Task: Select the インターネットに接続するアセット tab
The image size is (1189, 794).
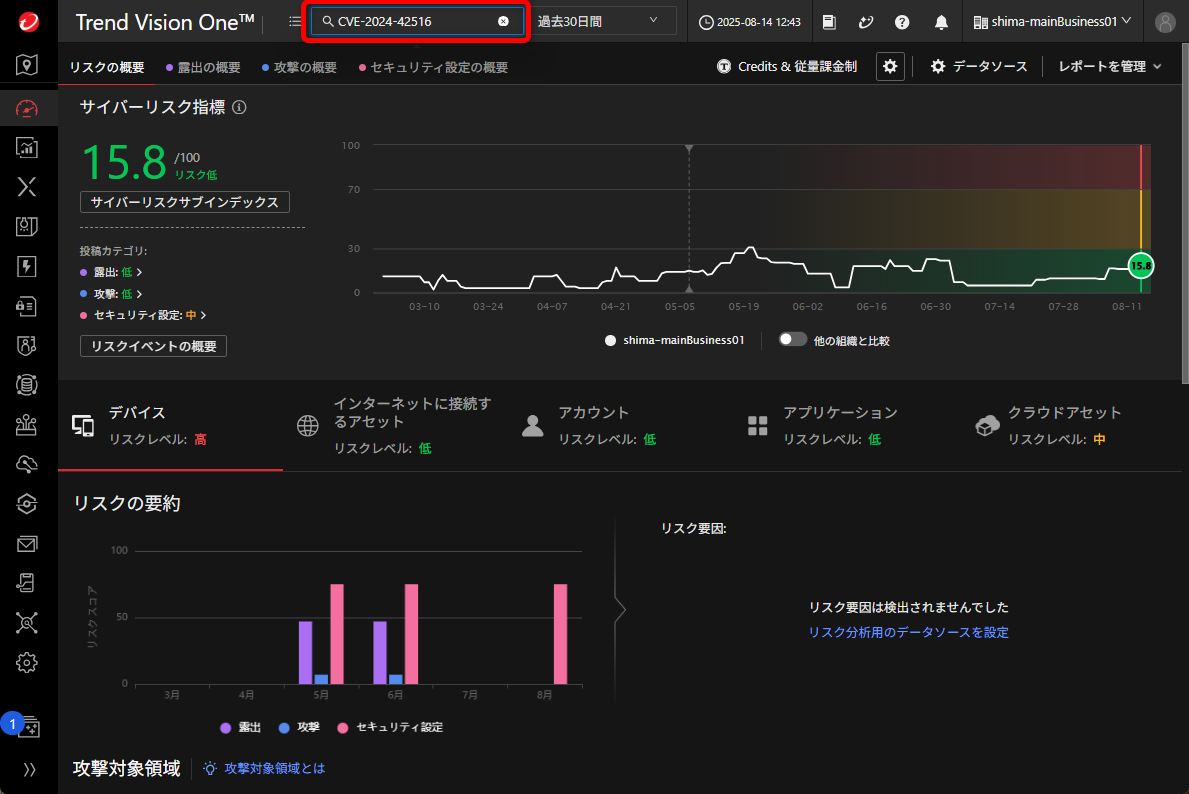Action: coord(395,425)
